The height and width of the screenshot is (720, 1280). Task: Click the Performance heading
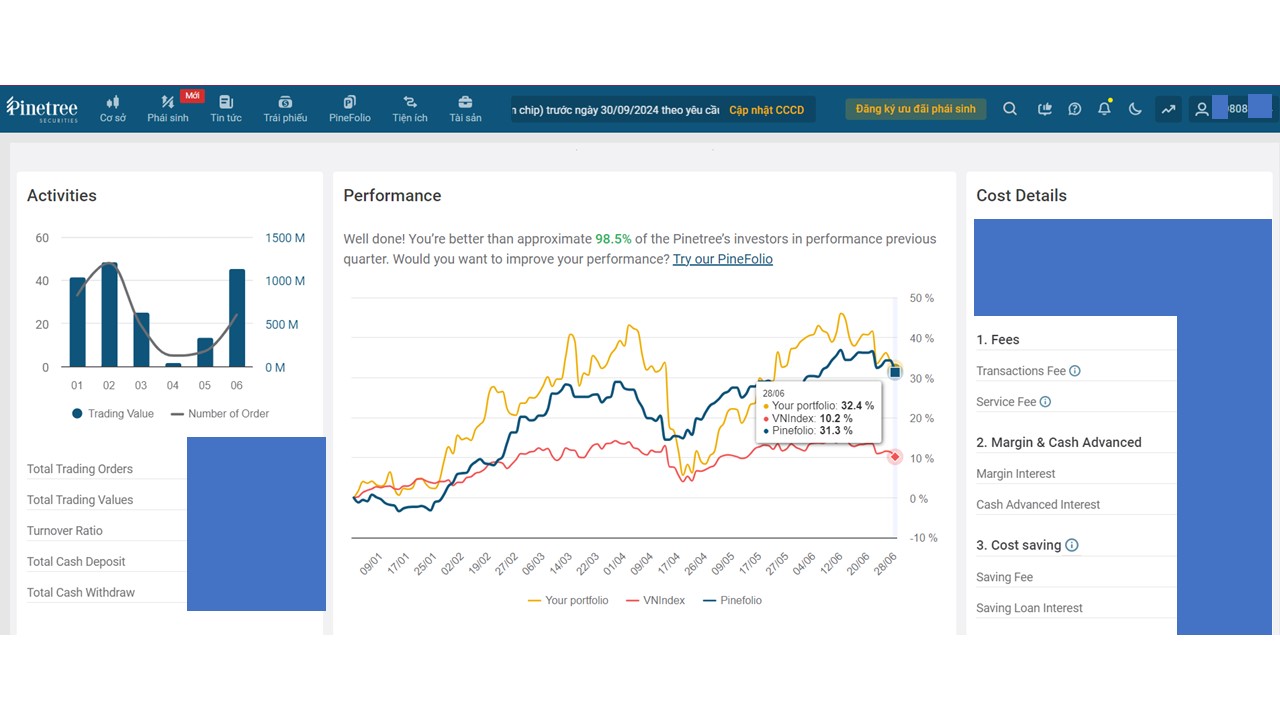(x=392, y=196)
